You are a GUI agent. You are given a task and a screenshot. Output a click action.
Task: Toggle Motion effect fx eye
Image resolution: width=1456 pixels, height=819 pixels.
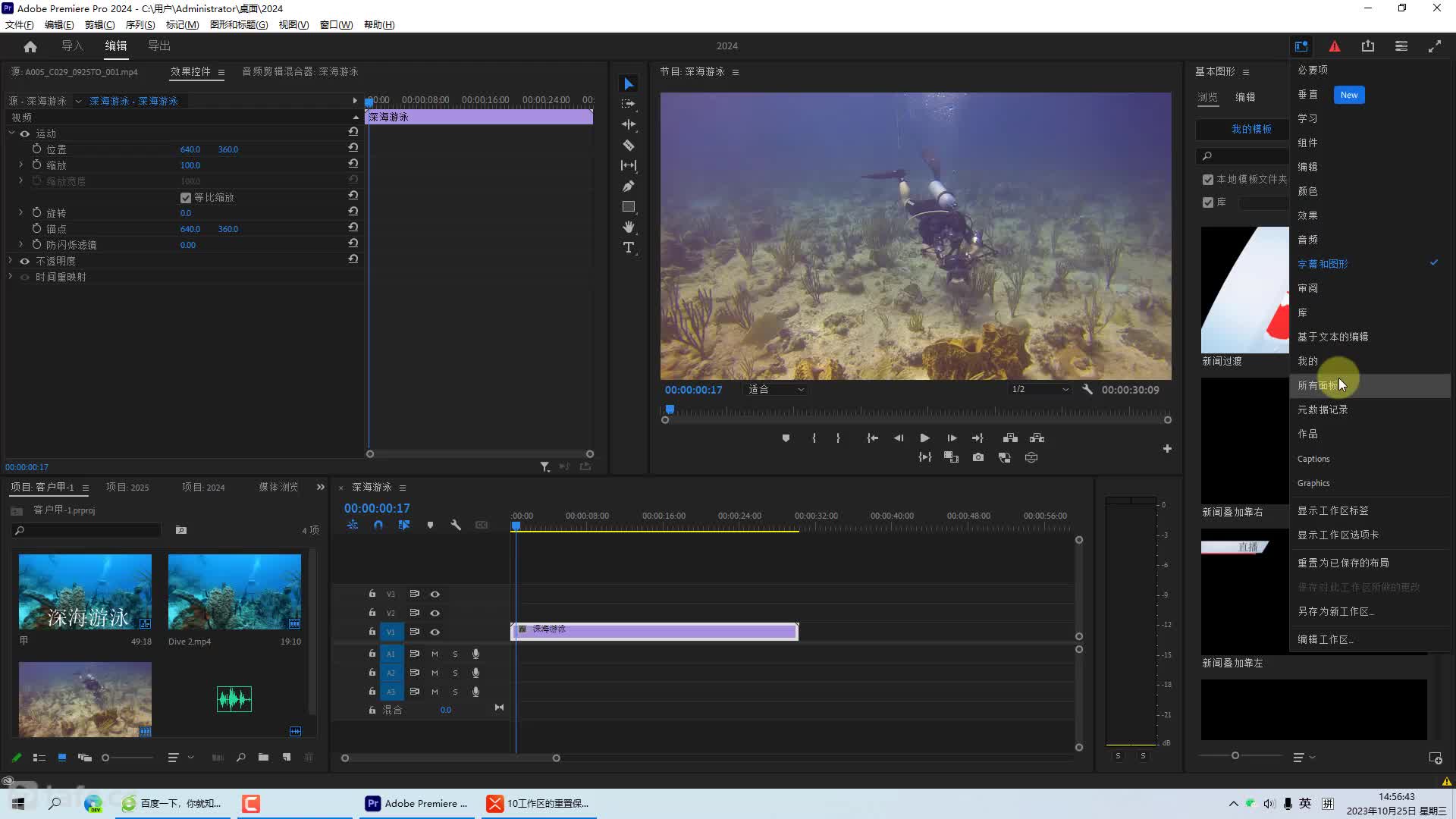point(24,133)
